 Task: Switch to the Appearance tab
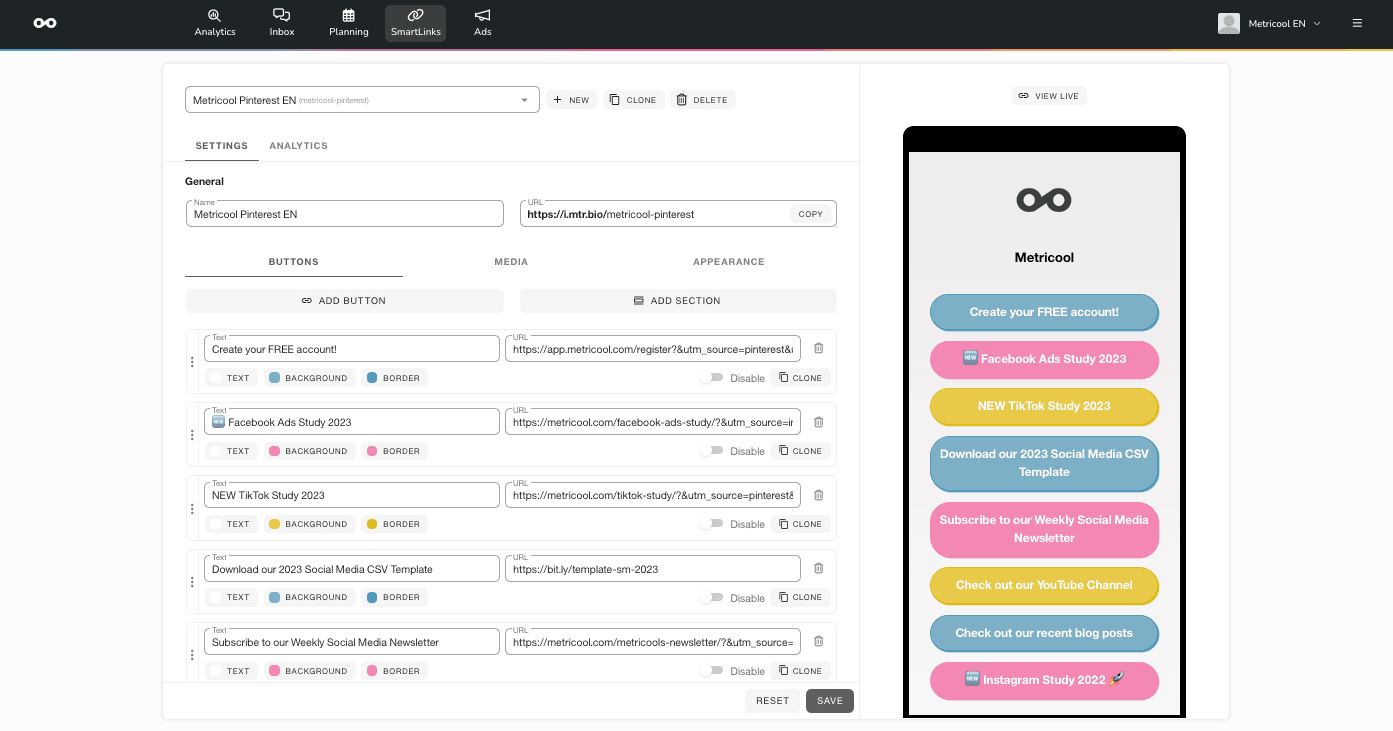click(x=728, y=262)
